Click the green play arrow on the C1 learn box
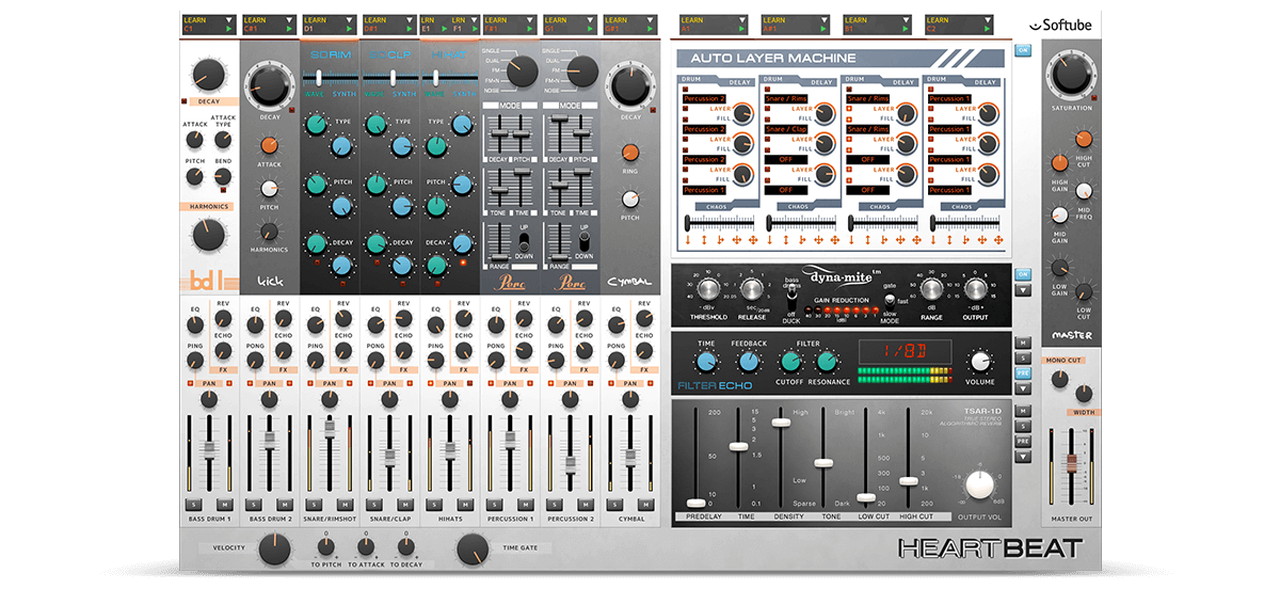Image resolution: width=1280 pixels, height=589 pixels. 231,29
